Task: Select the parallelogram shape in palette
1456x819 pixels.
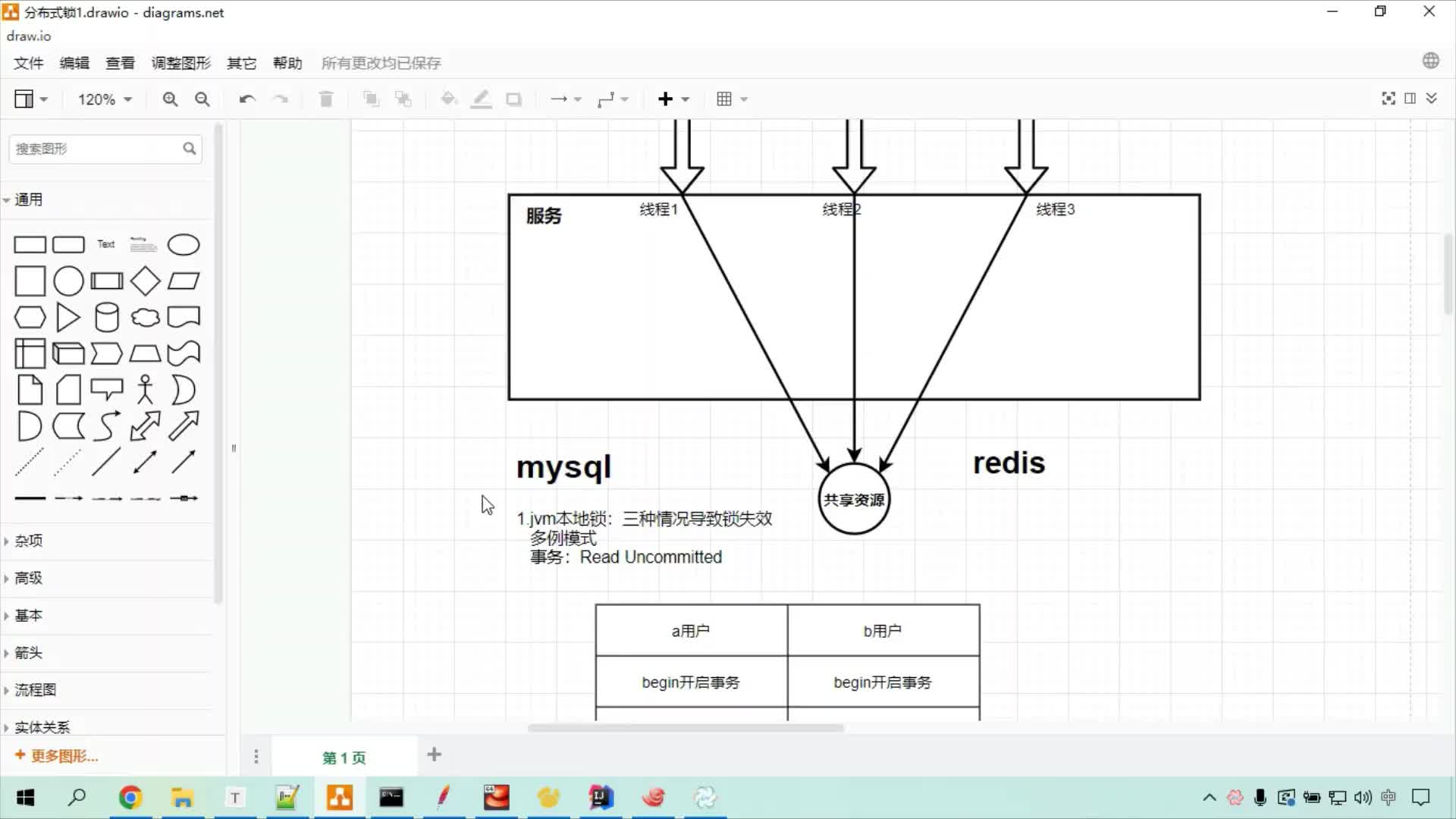Action: (184, 281)
